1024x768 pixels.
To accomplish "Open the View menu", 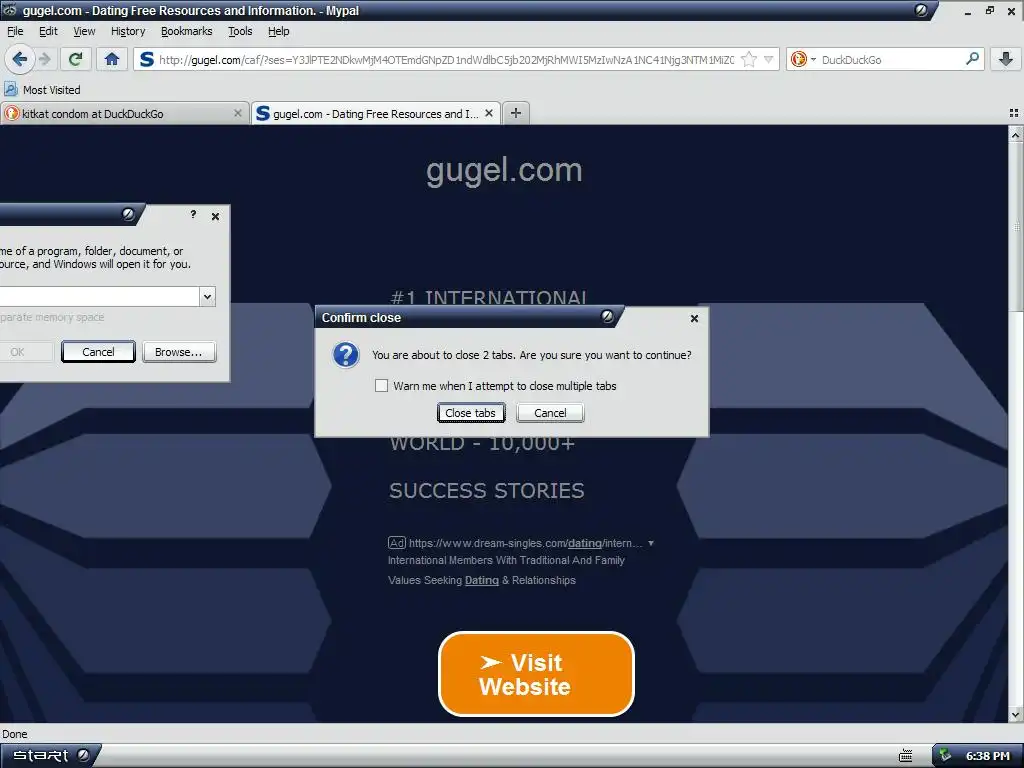I will click(84, 31).
